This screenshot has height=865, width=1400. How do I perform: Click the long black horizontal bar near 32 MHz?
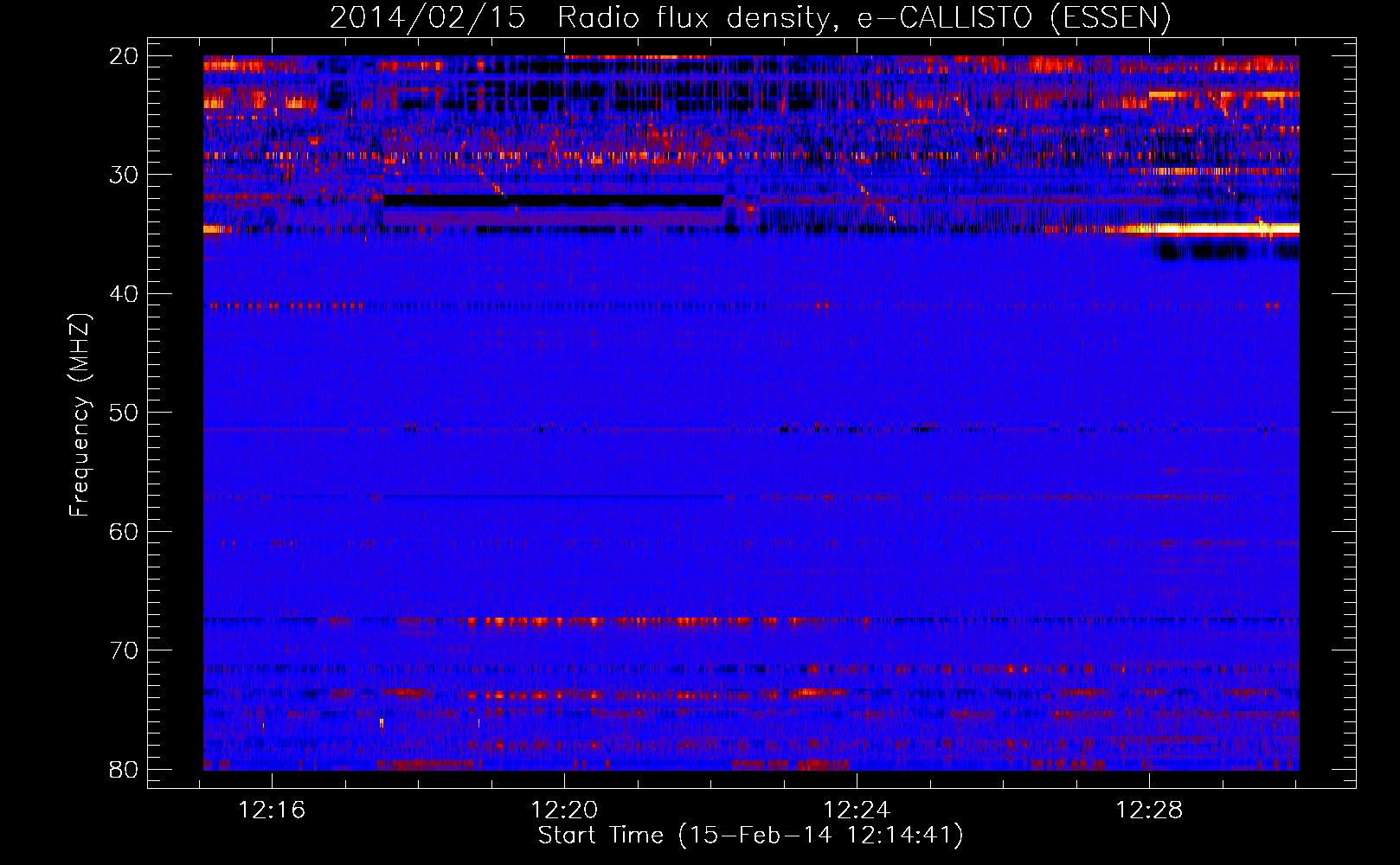(553, 201)
